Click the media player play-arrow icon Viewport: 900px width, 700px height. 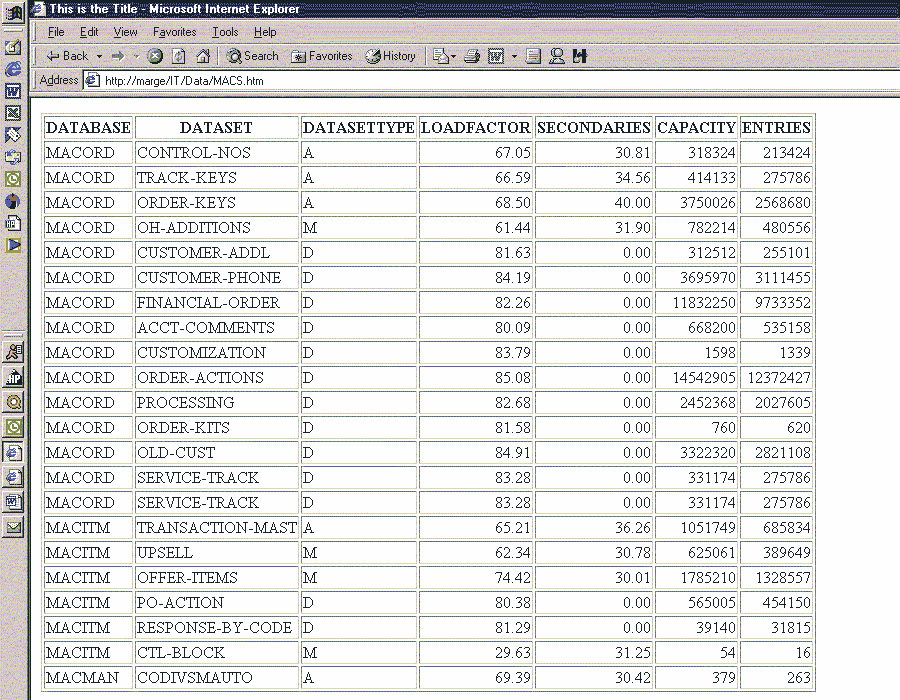(13, 246)
